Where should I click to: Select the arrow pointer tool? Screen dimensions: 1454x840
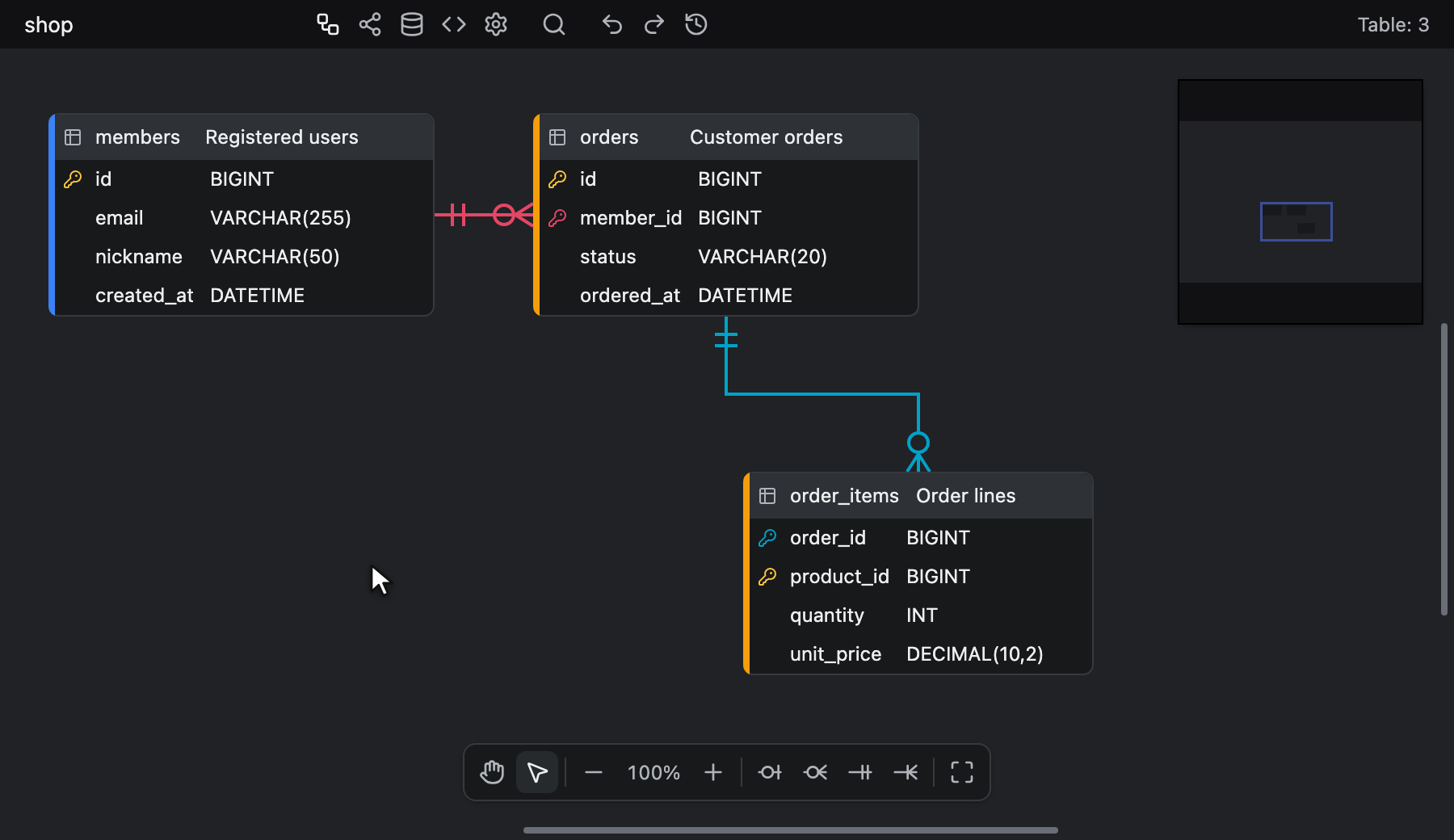click(537, 772)
